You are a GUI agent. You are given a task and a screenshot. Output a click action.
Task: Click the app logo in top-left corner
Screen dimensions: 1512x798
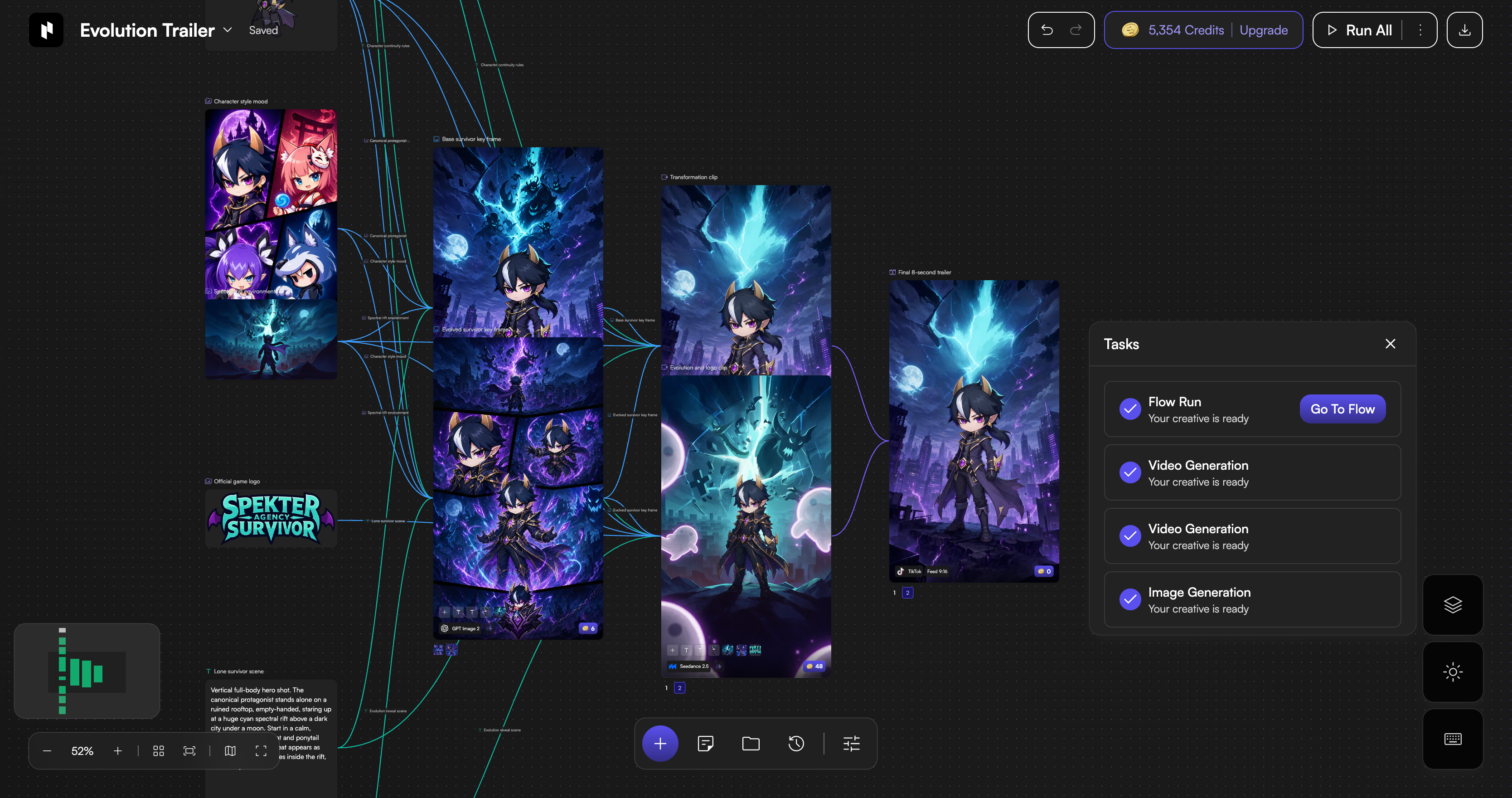46,30
